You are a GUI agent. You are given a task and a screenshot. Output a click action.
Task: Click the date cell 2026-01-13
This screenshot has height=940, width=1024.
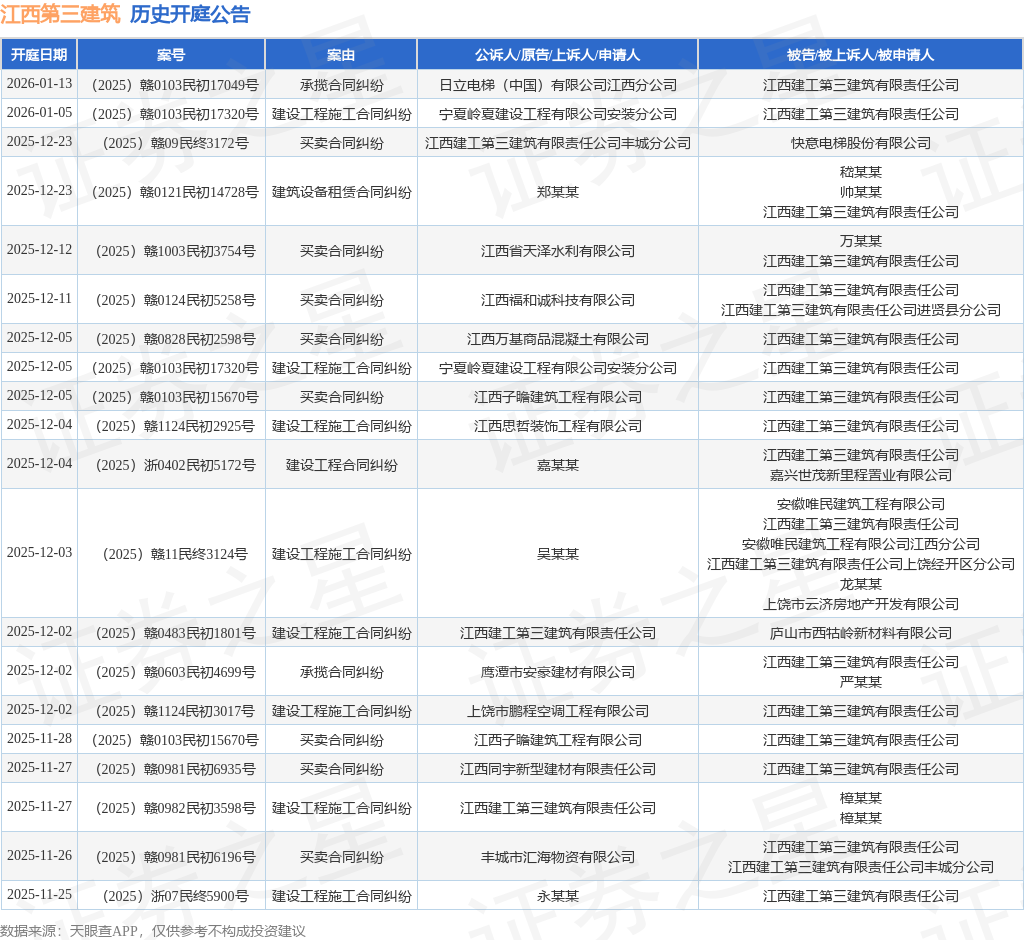coord(39,84)
